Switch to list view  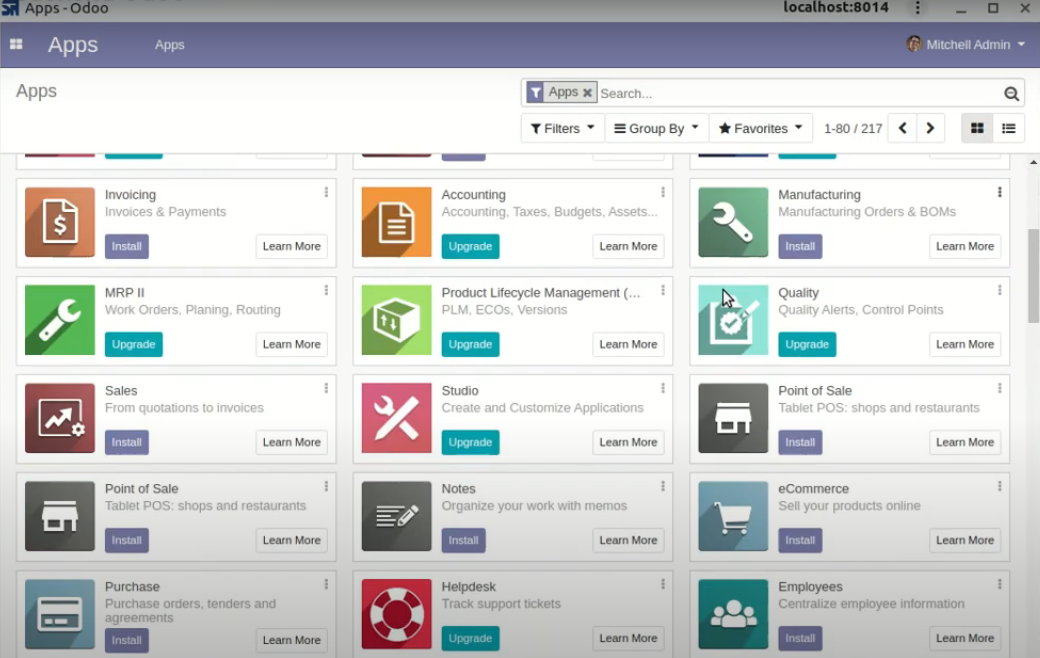pos(1009,128)
